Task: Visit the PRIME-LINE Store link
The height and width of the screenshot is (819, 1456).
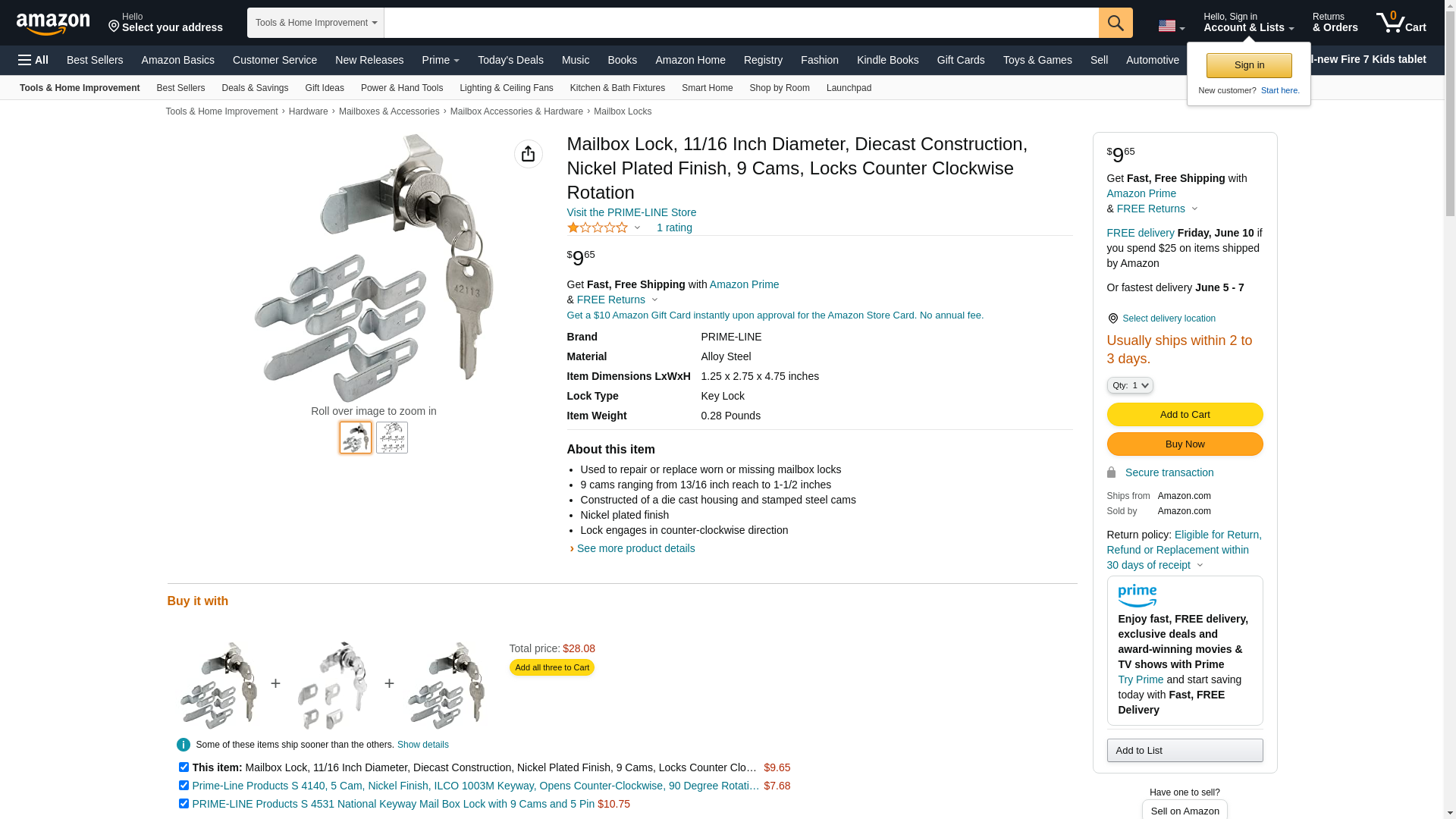Action: [x=632, y=212]
